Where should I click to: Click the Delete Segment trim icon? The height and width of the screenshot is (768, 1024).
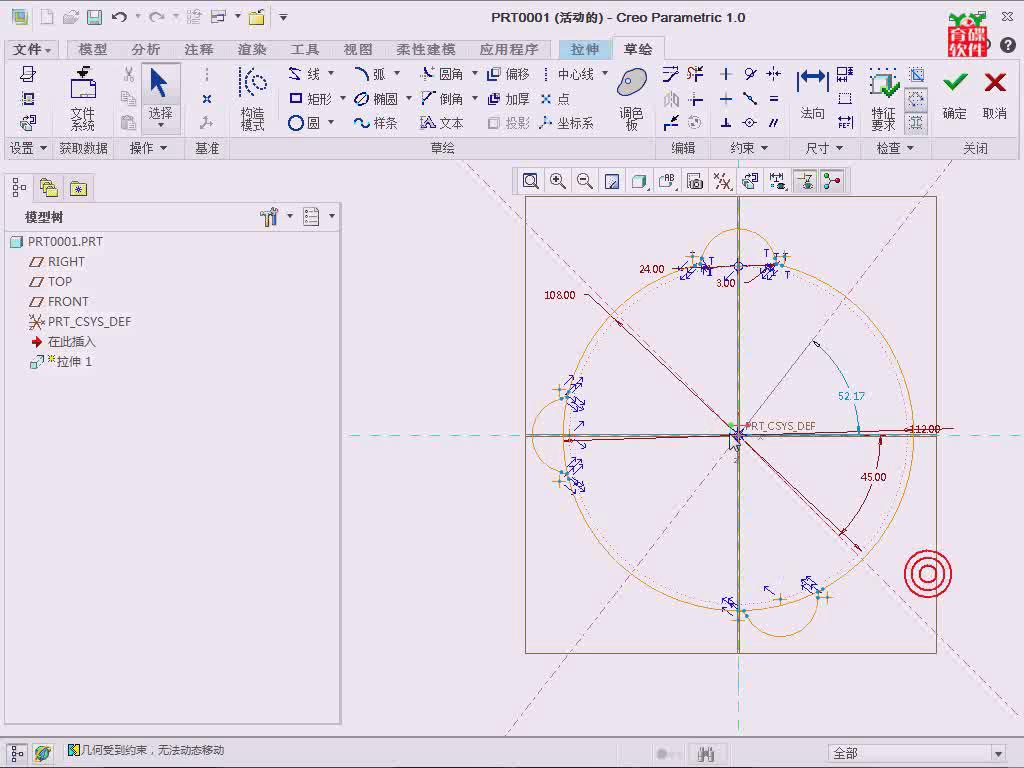[x=695, y=74]
